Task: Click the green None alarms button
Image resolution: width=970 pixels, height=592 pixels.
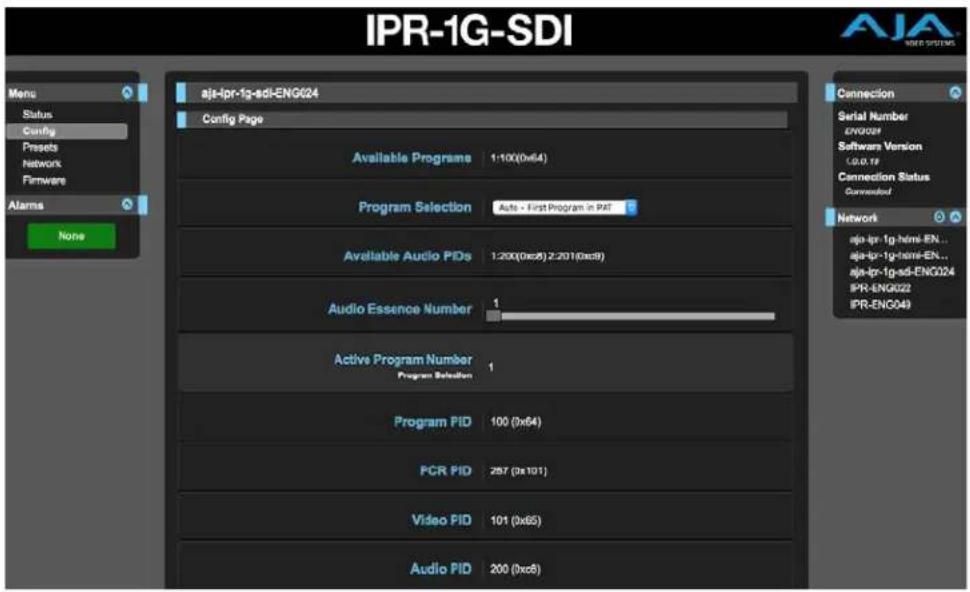Action: (x=71, y=236)
